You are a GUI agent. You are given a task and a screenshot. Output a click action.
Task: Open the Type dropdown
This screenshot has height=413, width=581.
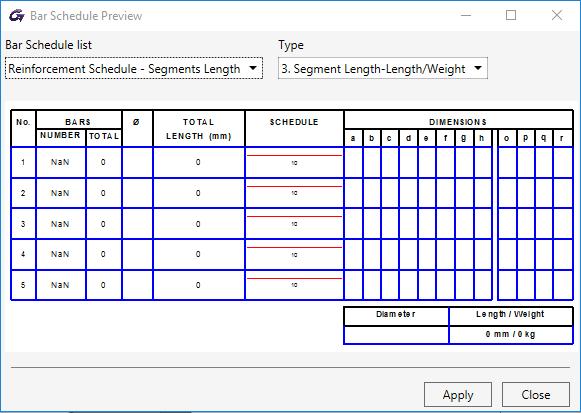click(x=383, y=68)
